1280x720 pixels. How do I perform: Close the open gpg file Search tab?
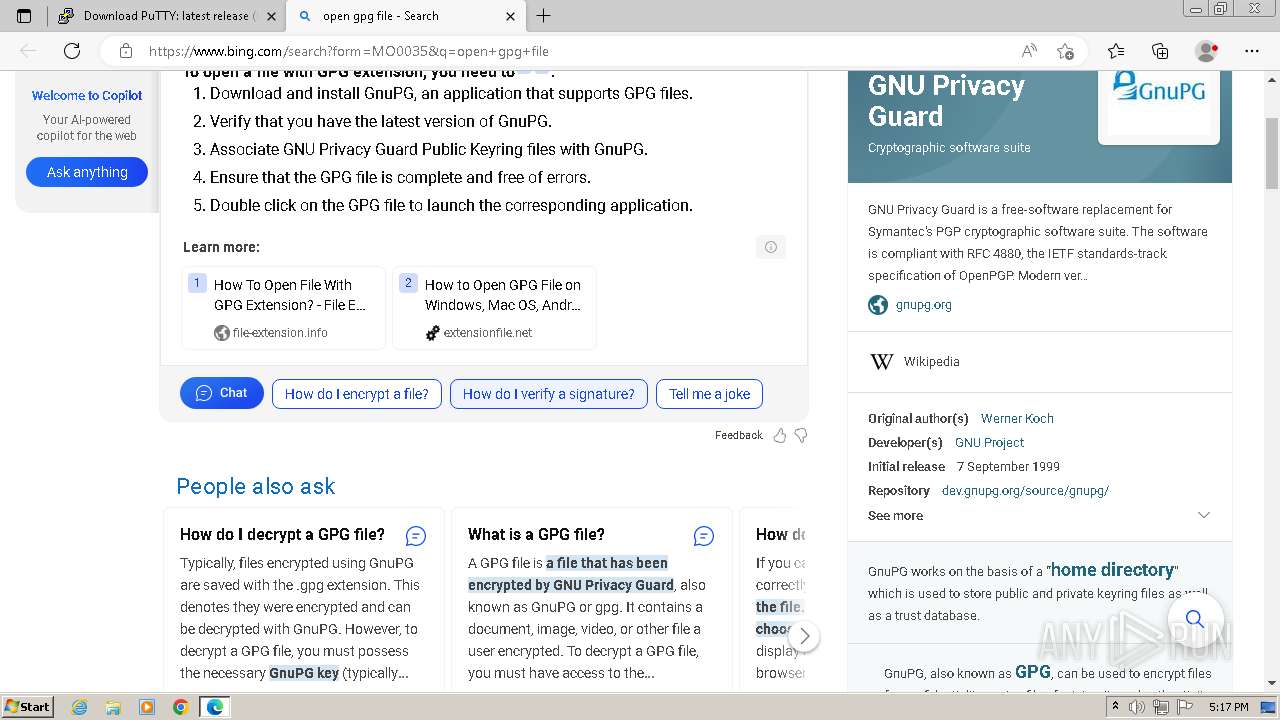510,16
